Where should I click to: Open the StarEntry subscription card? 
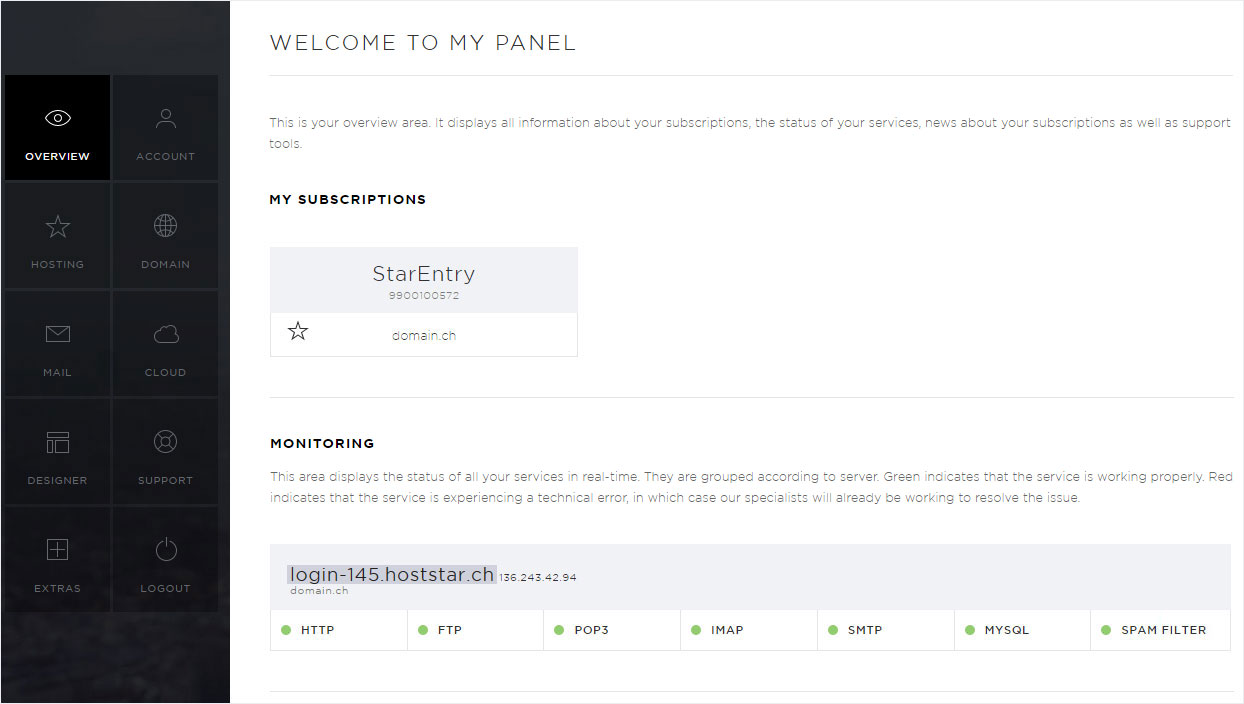424,280
